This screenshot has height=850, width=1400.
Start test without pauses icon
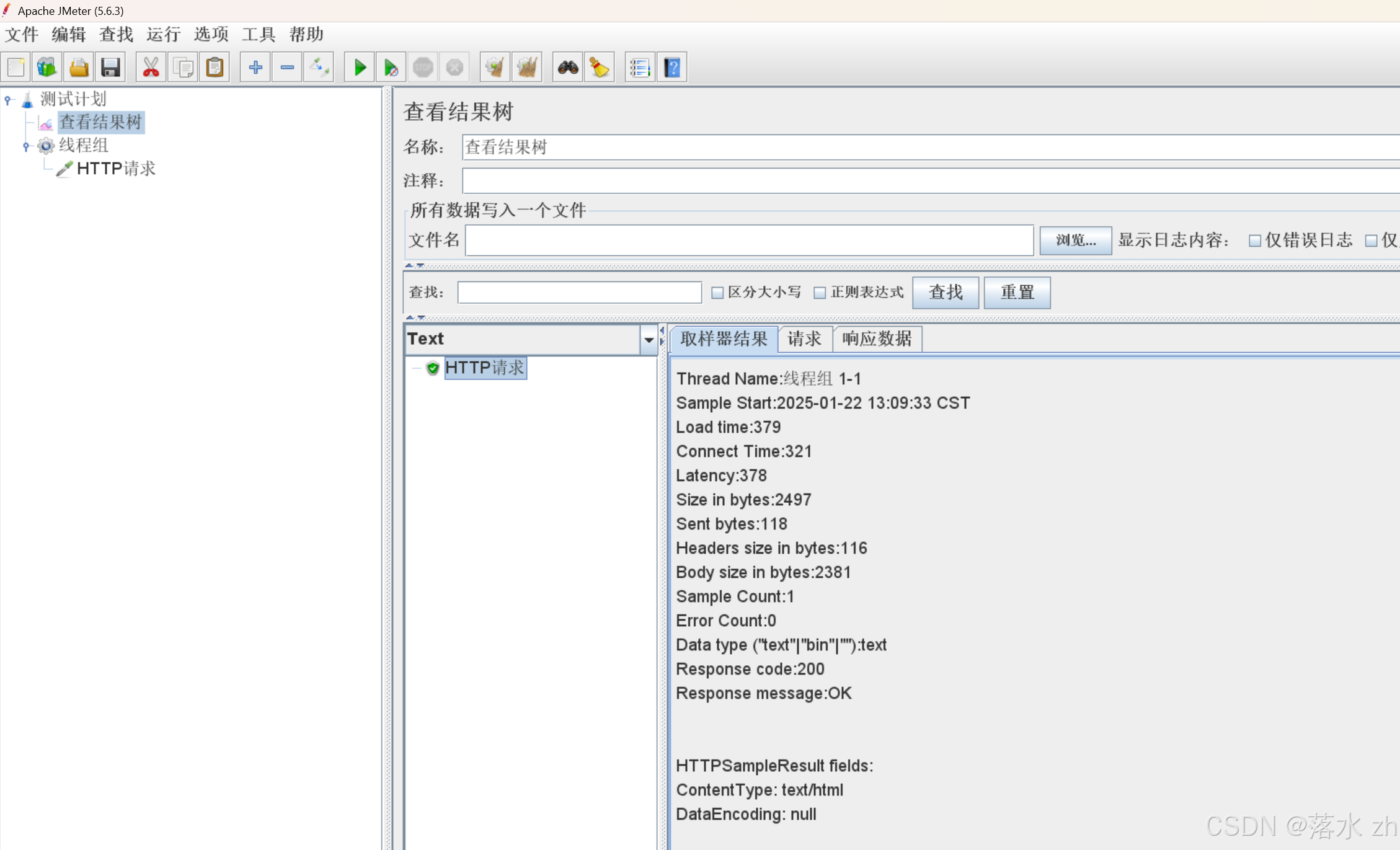(x=391, y=67)
